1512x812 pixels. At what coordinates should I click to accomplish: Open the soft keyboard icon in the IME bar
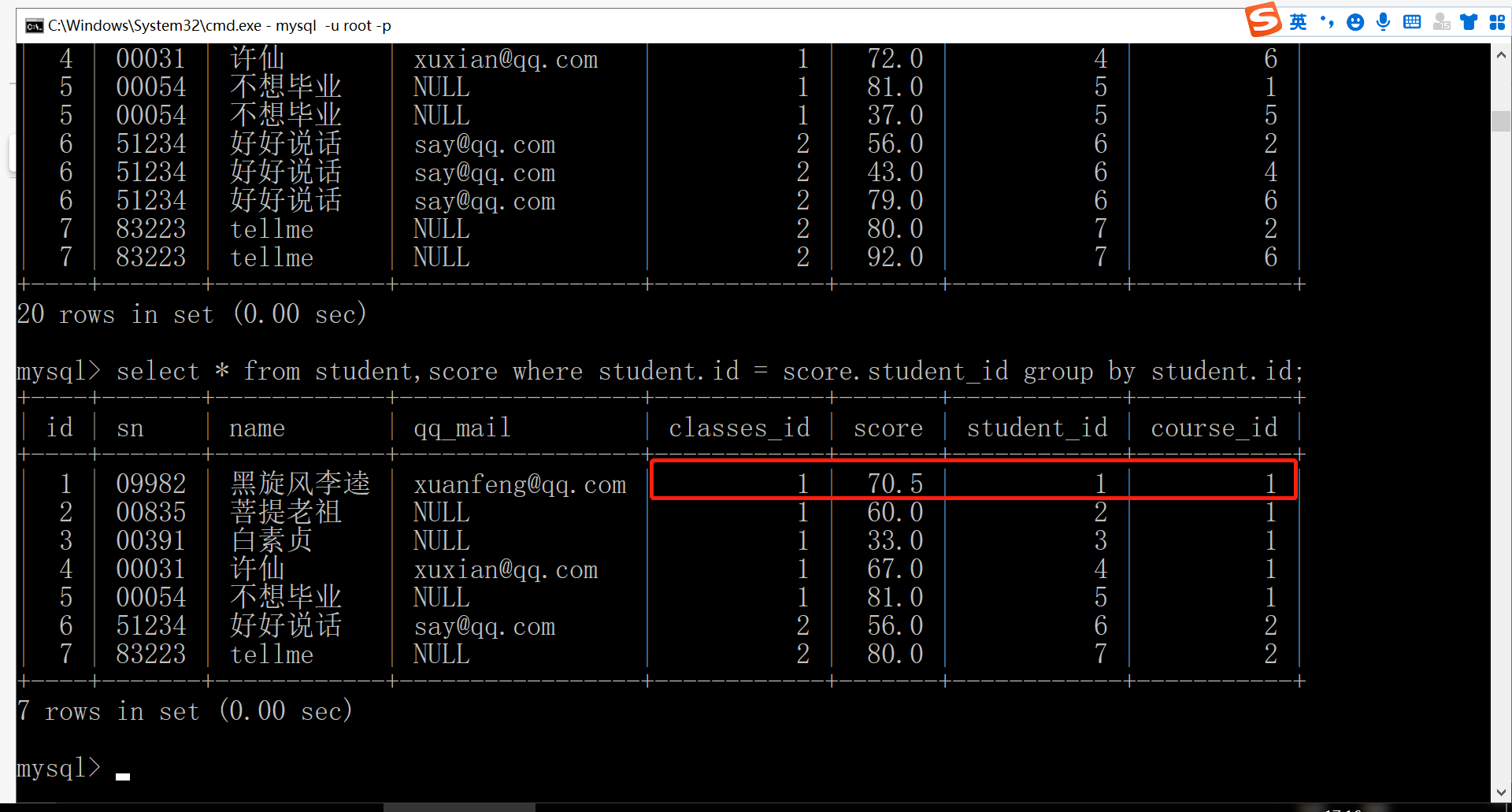point(1412,22)
